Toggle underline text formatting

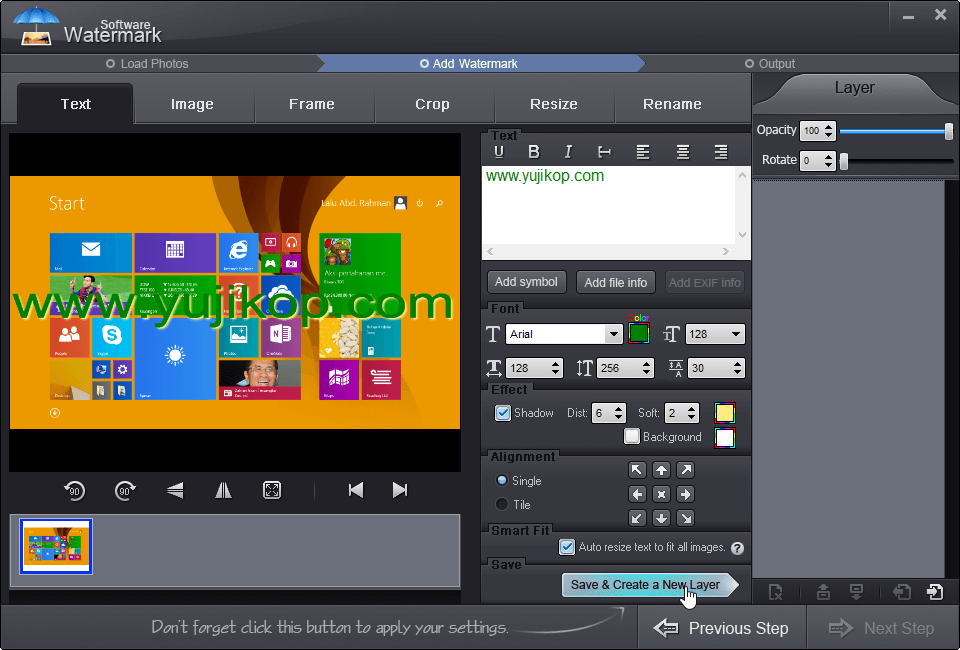tap(499, 152)
